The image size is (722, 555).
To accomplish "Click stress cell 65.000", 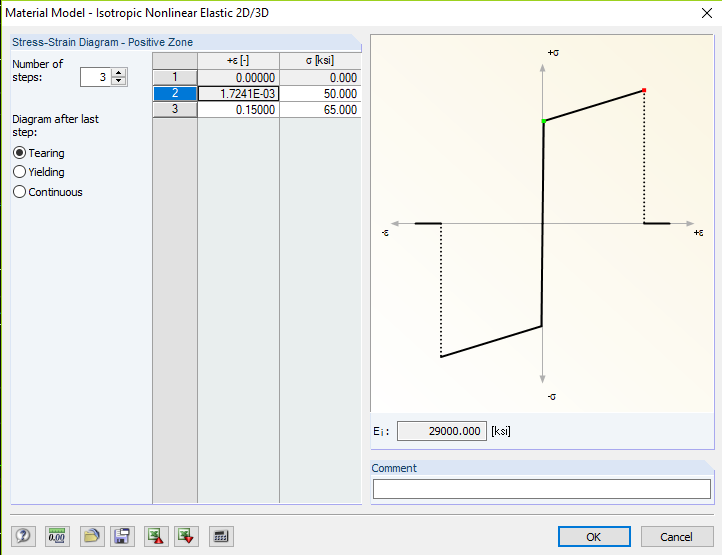I will click(320, 110).
